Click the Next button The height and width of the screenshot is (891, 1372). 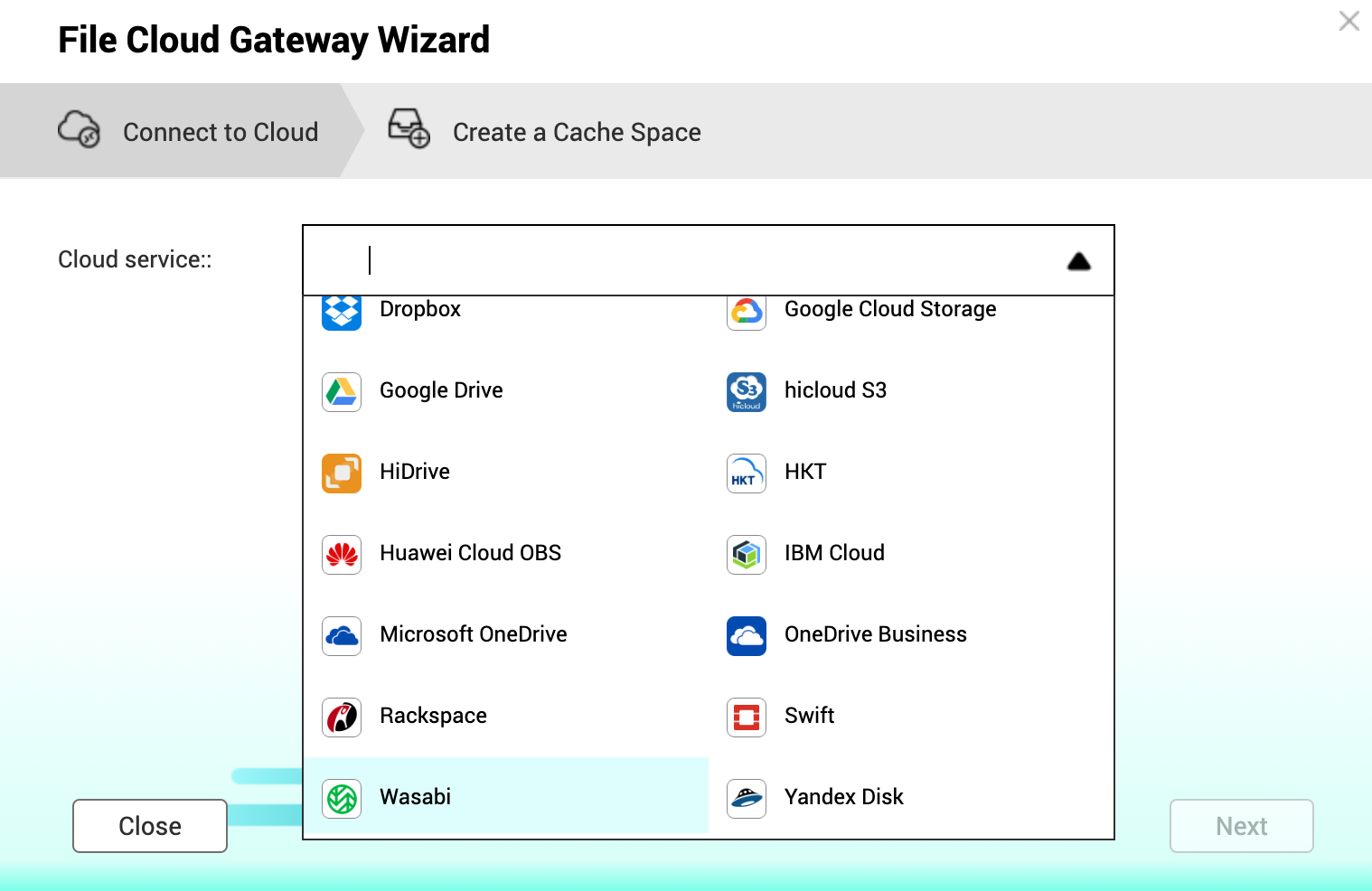[x=1242, y=826]
